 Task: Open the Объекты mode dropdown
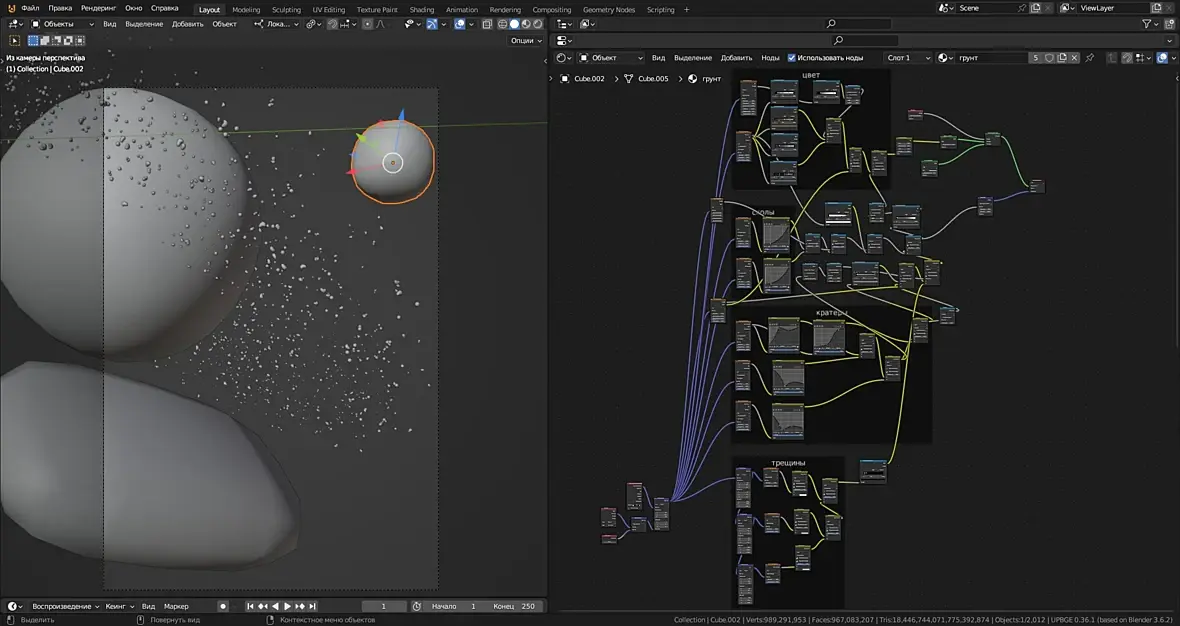[62, 24]
